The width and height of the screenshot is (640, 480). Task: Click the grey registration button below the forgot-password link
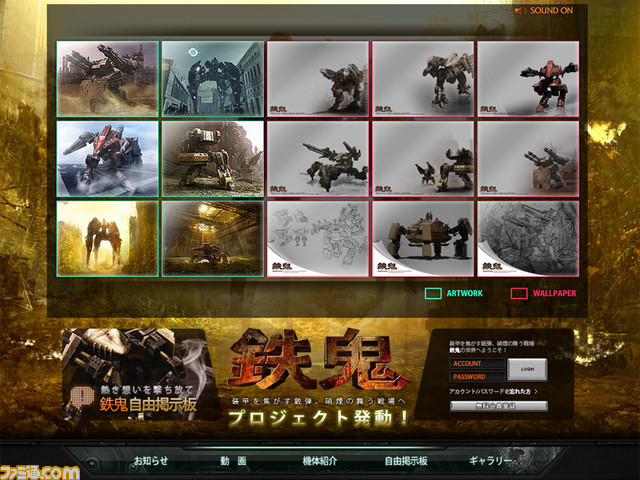pyautogui.click(x=498, y=405)
